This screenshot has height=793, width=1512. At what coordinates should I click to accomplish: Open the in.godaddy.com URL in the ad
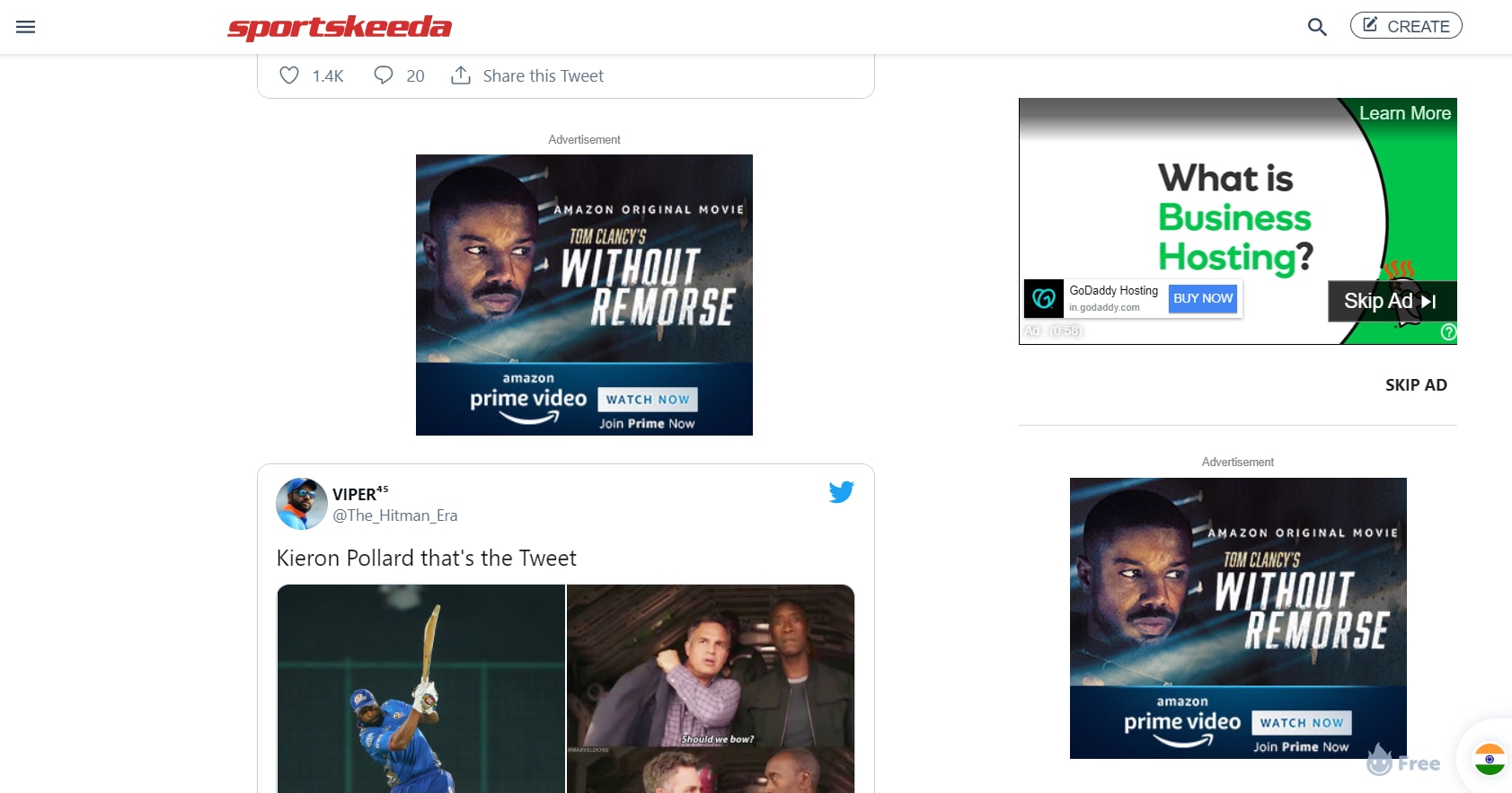click(x=1104, y=307)
